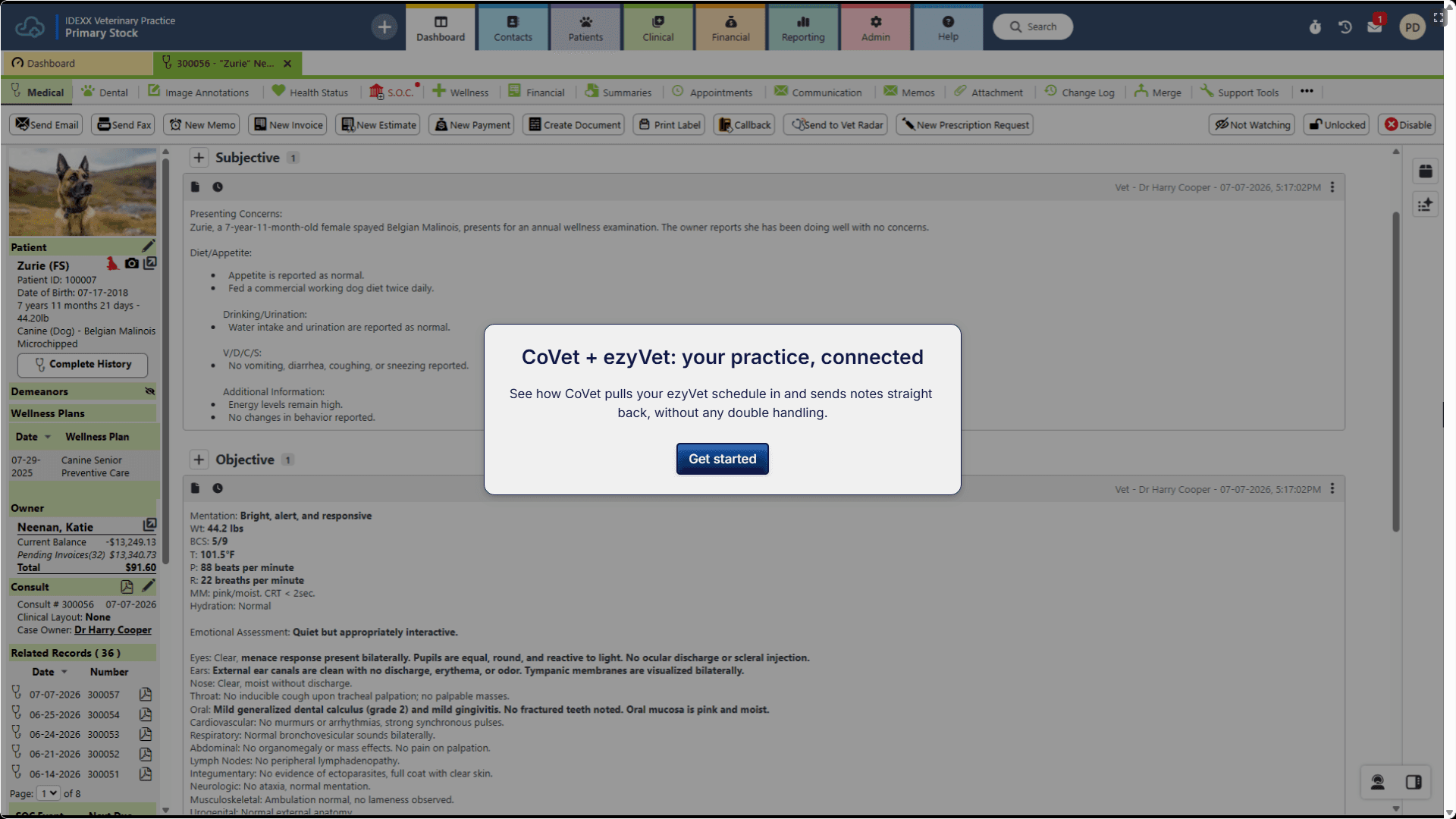The height and width of the screenshot is (819, 1456).
Task: Open PDF for related record 300054
Action: click(146, 714)
